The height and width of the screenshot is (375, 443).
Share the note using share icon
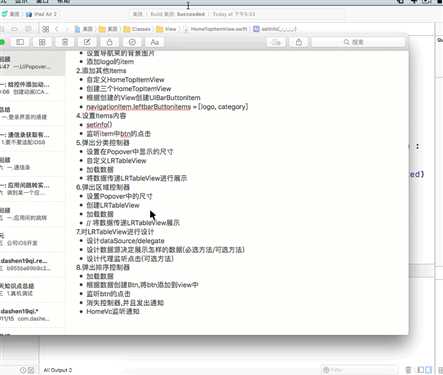click(299, 42)
